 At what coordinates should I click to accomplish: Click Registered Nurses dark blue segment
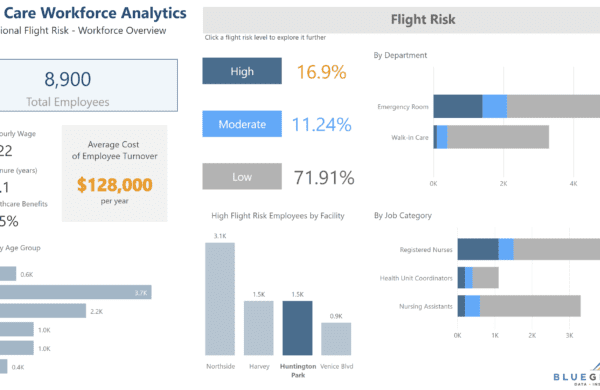click(x=478, y=249)
